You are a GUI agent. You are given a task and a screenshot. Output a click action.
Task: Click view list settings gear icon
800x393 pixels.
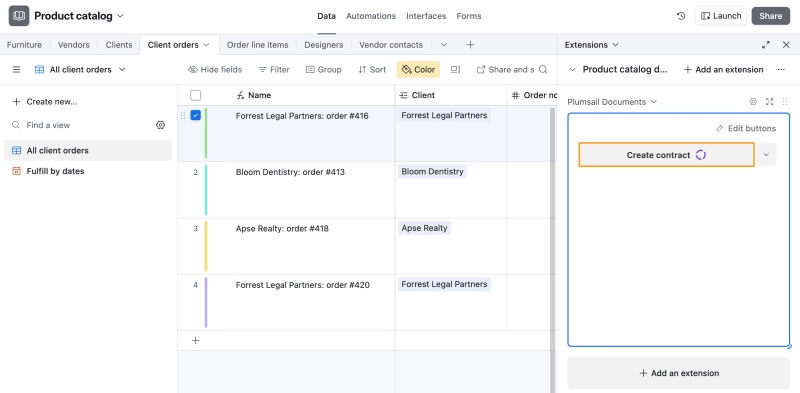(x=160, y=125)
